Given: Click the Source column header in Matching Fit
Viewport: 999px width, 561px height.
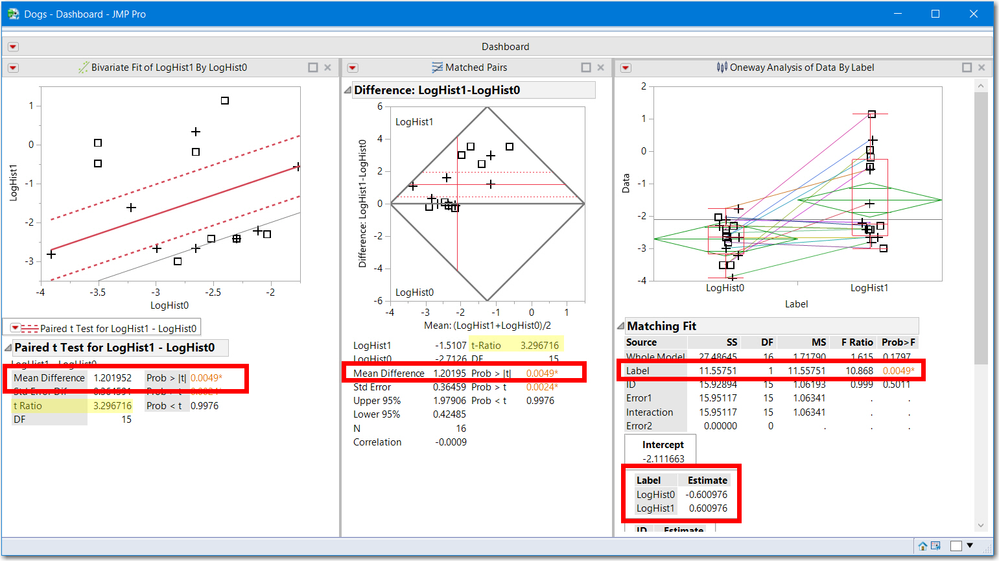Looking at the screenshot, I should click(641, 342).
